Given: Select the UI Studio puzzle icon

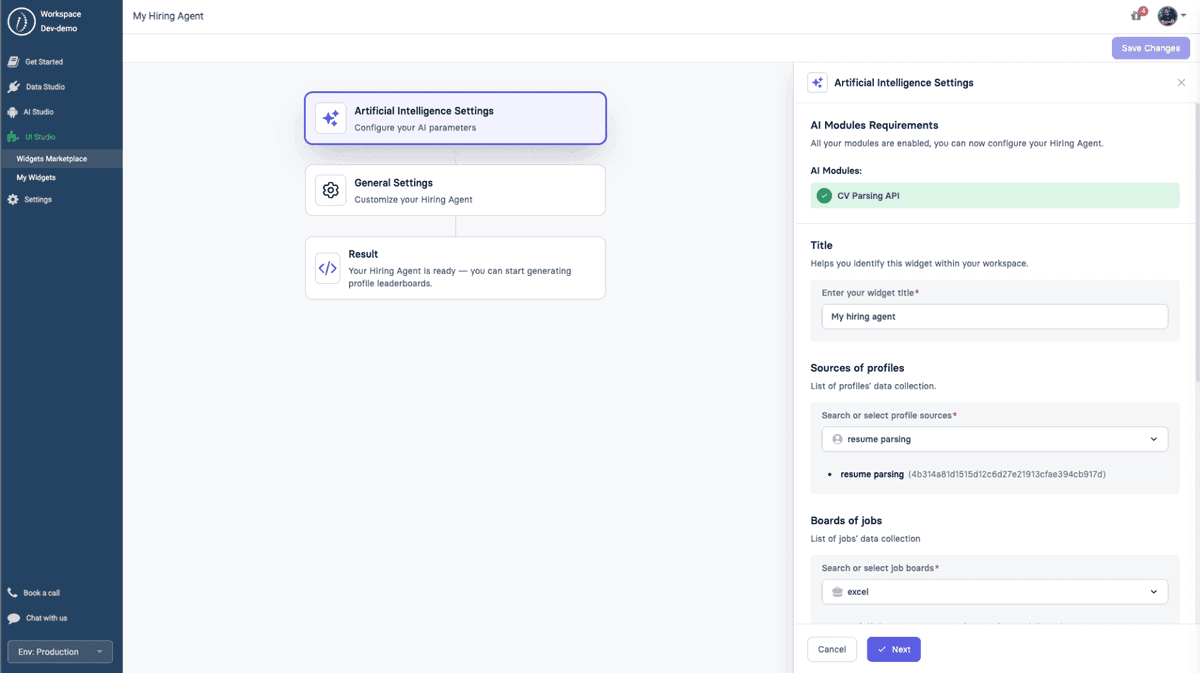Looking at the screenshot, I should [12, 138].
